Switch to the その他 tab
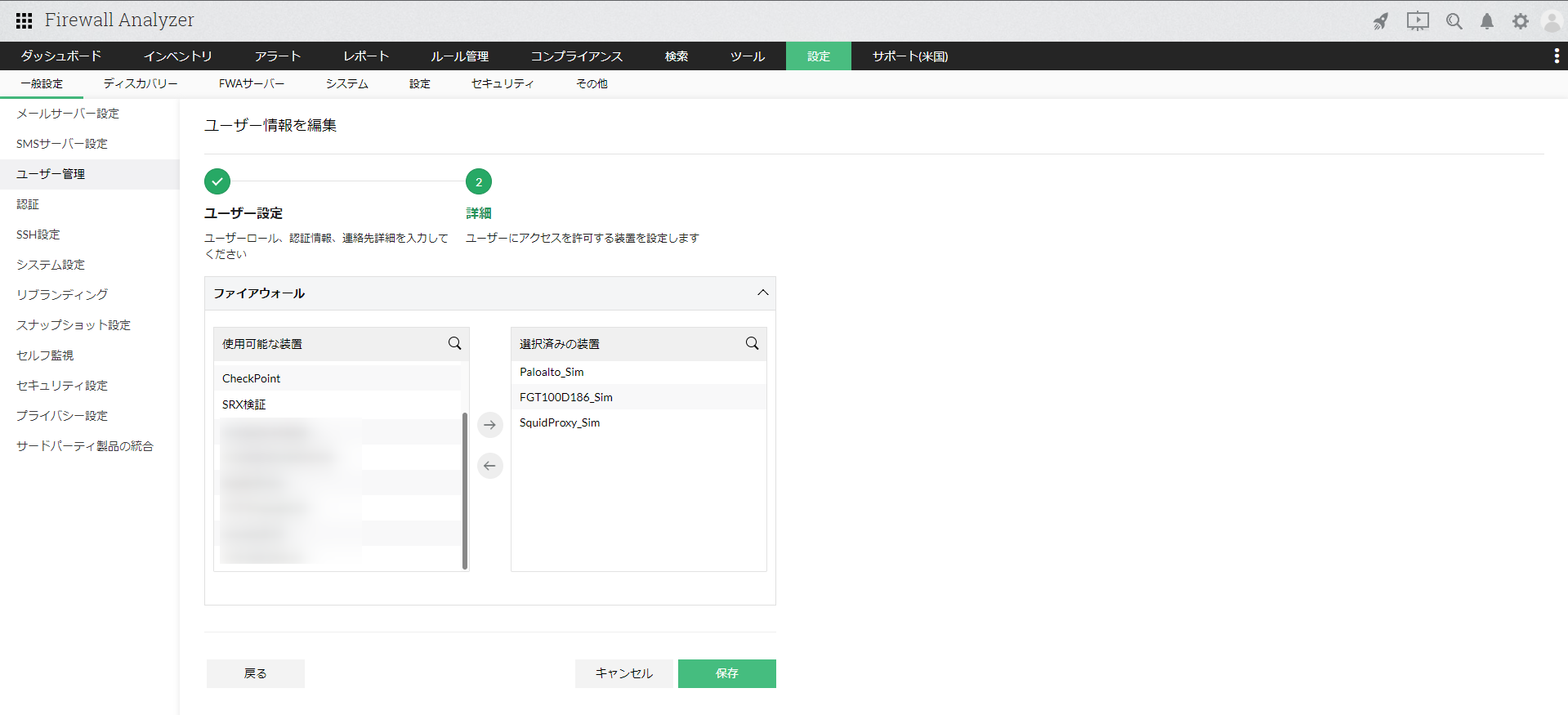Screen dimensions: 1568x715 (592, 84)
